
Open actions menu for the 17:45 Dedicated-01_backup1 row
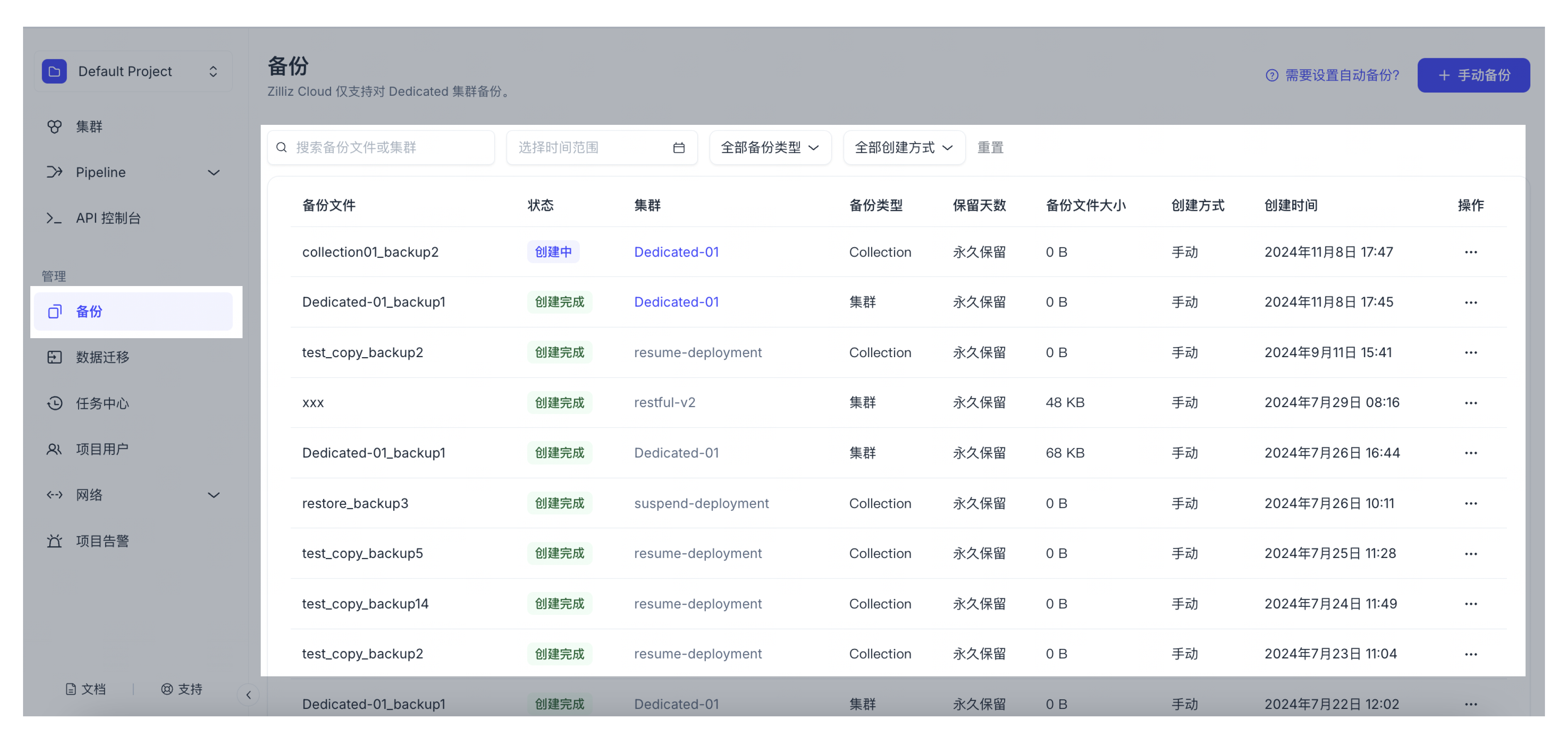click(1471, 303)
